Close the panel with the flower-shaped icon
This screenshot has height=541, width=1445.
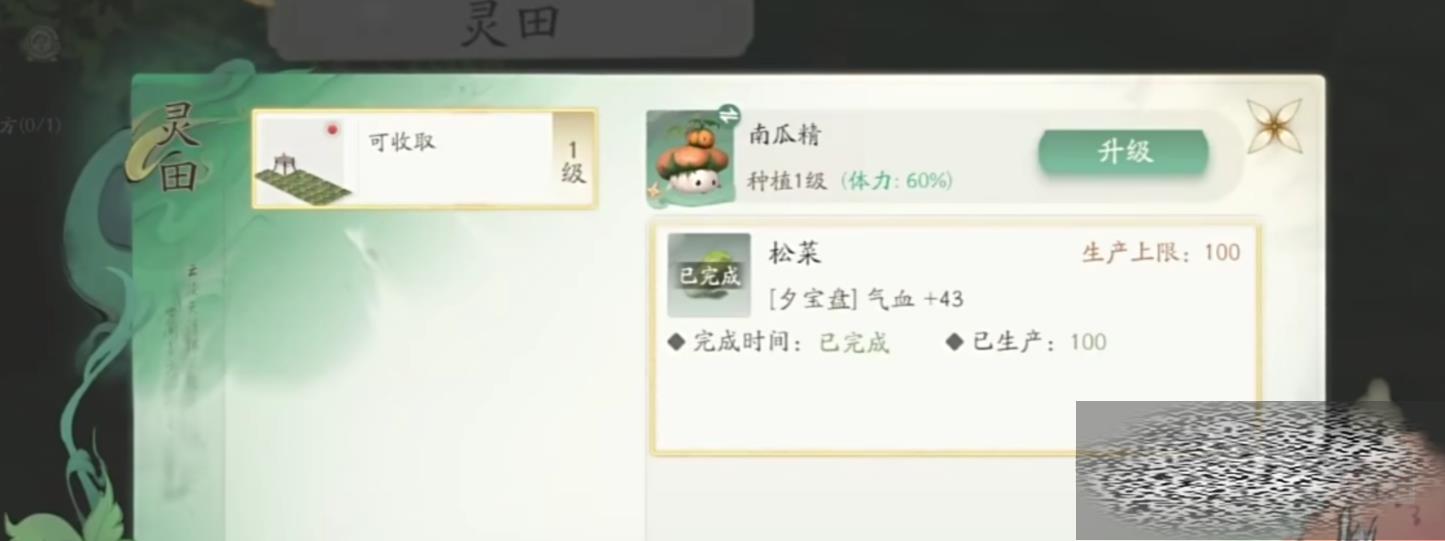(x=1274, y=126)
